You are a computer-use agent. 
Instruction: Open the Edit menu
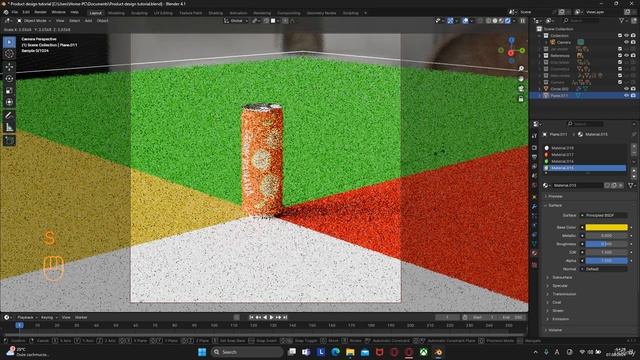26,12
